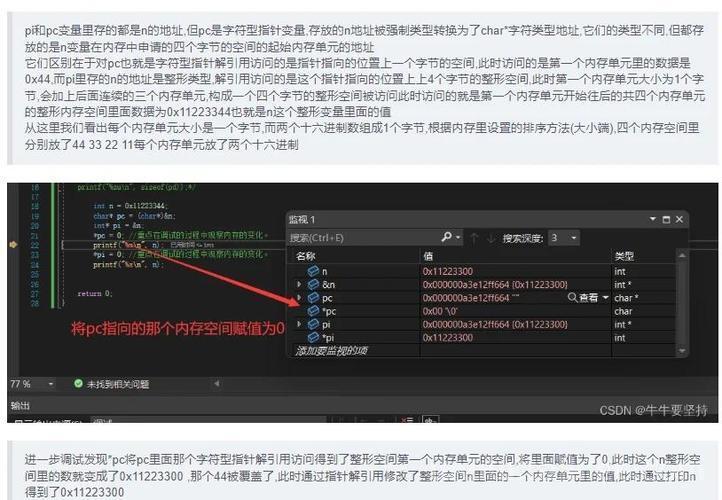
Task: Click the variable cube icon beside n
Action: (313, 271)
